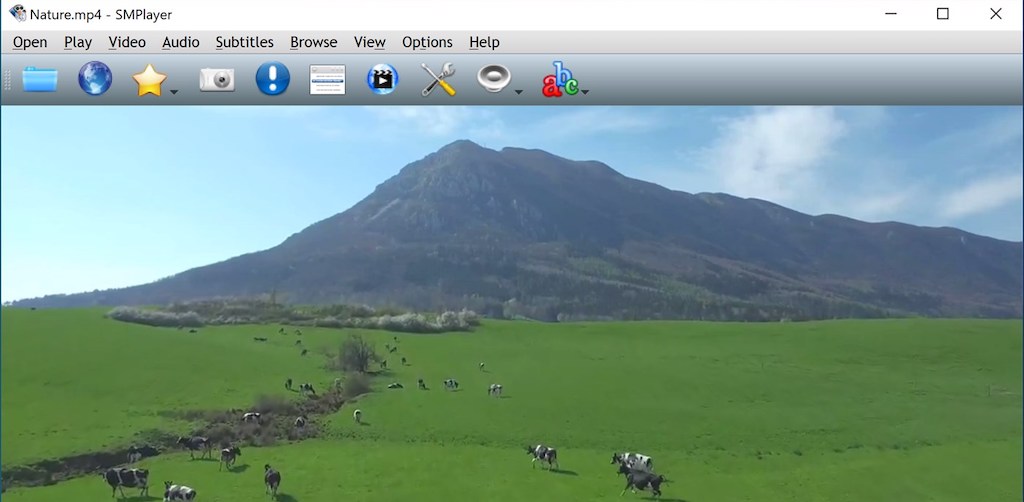1024x502 pixels.
Task: Open Preferences with the wrench-screwdriver icon
Action: [x=438, y=79]
